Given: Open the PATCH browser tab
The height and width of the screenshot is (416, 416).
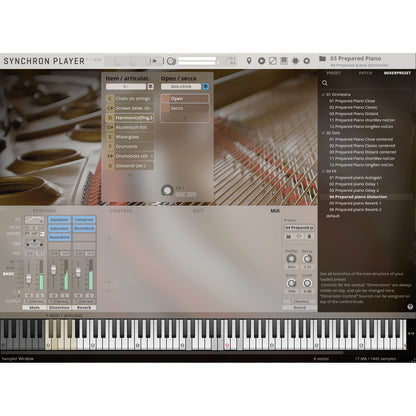Looking at the screenshot, I should [365, 73].
